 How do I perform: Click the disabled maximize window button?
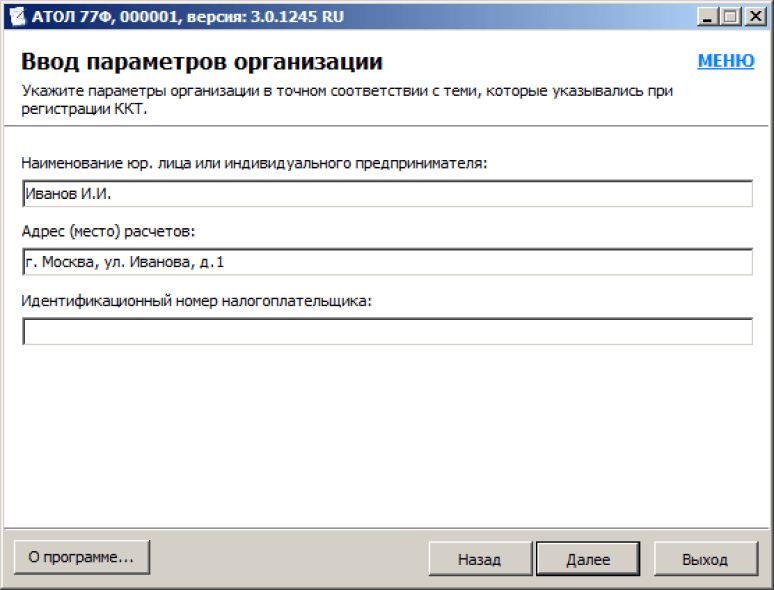point(730,17)
